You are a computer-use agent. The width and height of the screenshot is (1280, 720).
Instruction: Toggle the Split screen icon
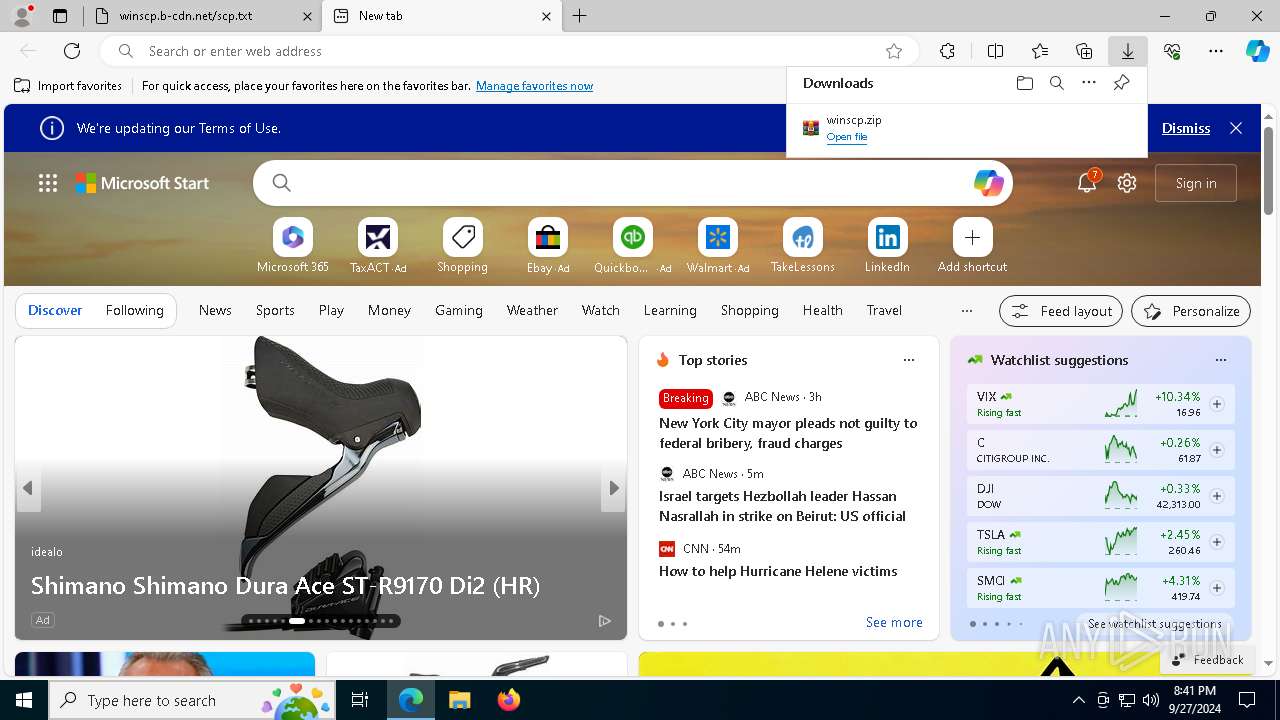click(995, 51)
